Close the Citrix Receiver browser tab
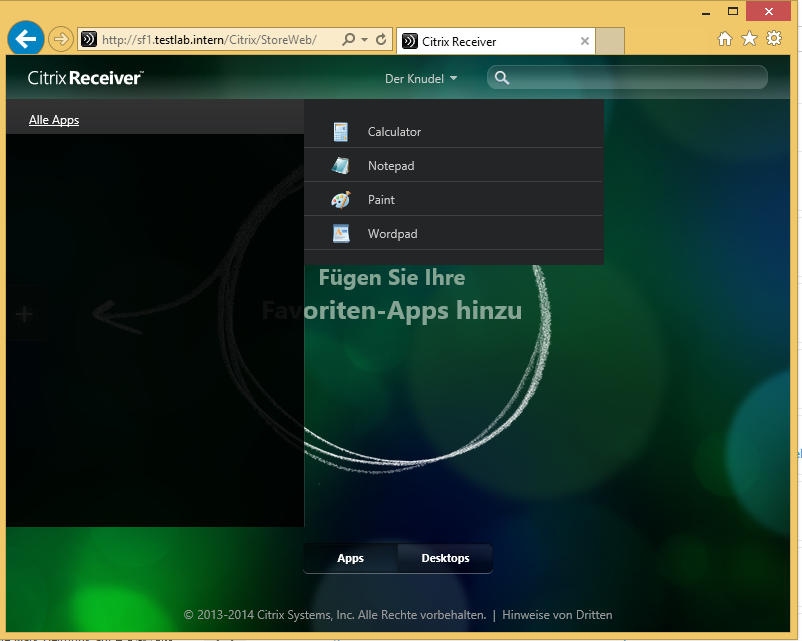Image resolution: width=802 pixels, height=641 pixels. [585, 41]
